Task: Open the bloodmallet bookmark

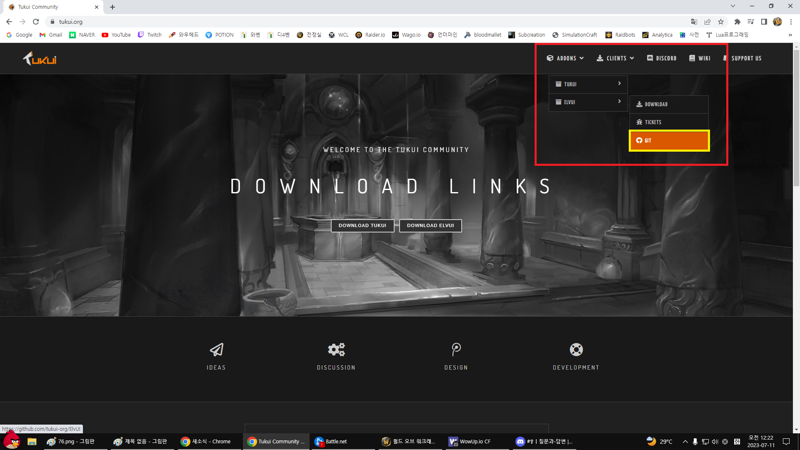Action: [x=483, y=35]
